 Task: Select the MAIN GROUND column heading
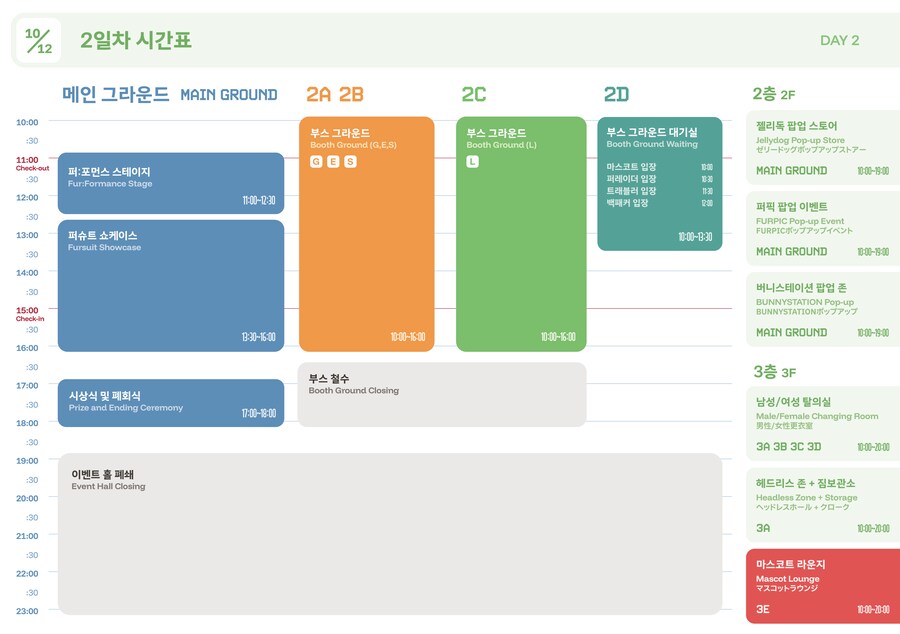pyautogui.click(x=169, y=95)
